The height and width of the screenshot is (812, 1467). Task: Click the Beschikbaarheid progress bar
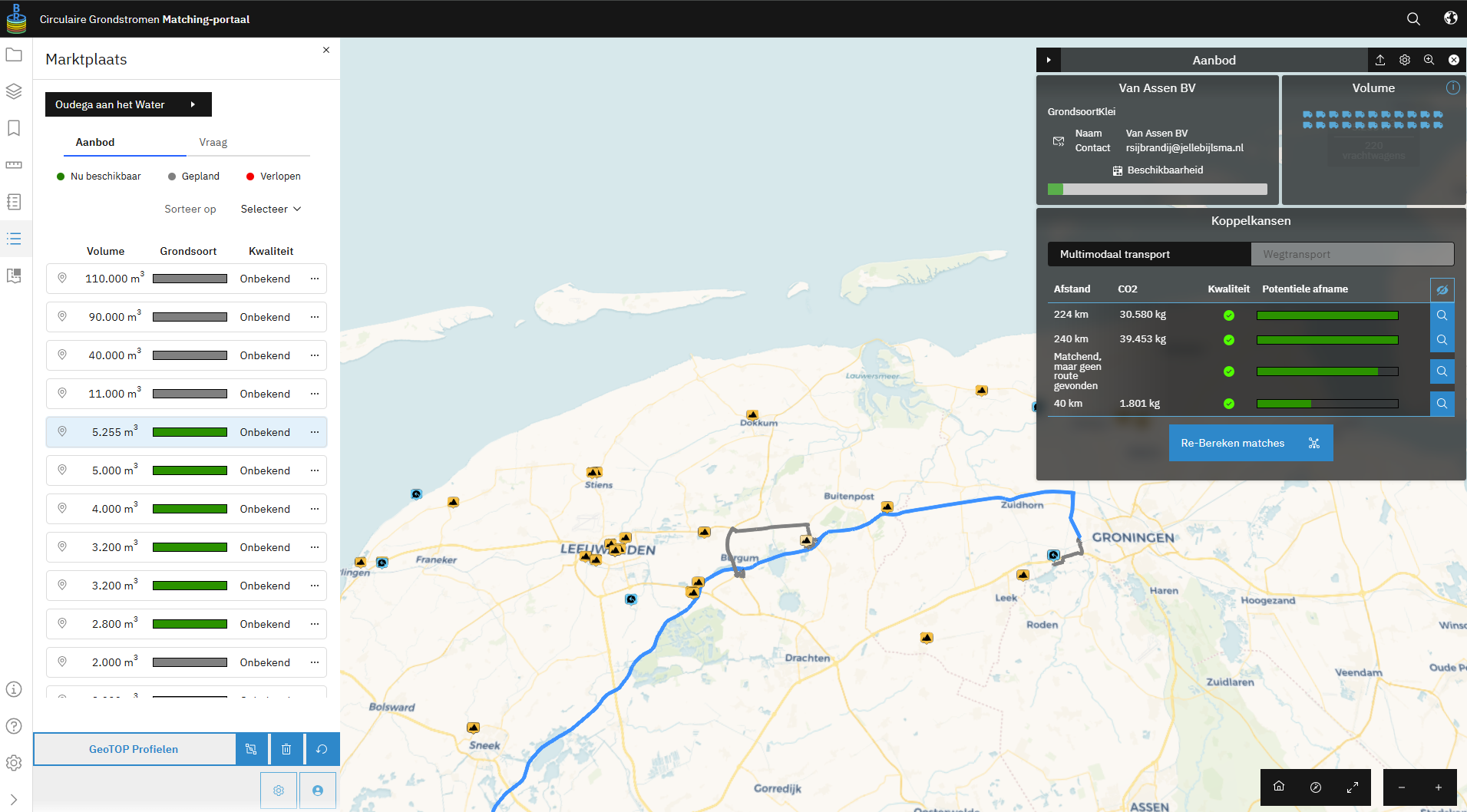coord(1157,189)
